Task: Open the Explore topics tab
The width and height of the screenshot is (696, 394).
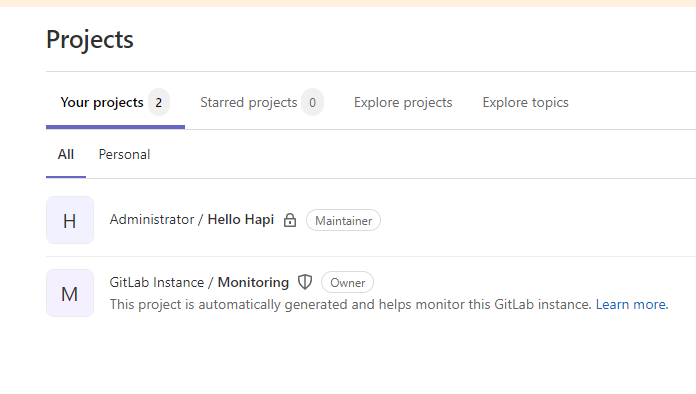Action: (526, 102)
